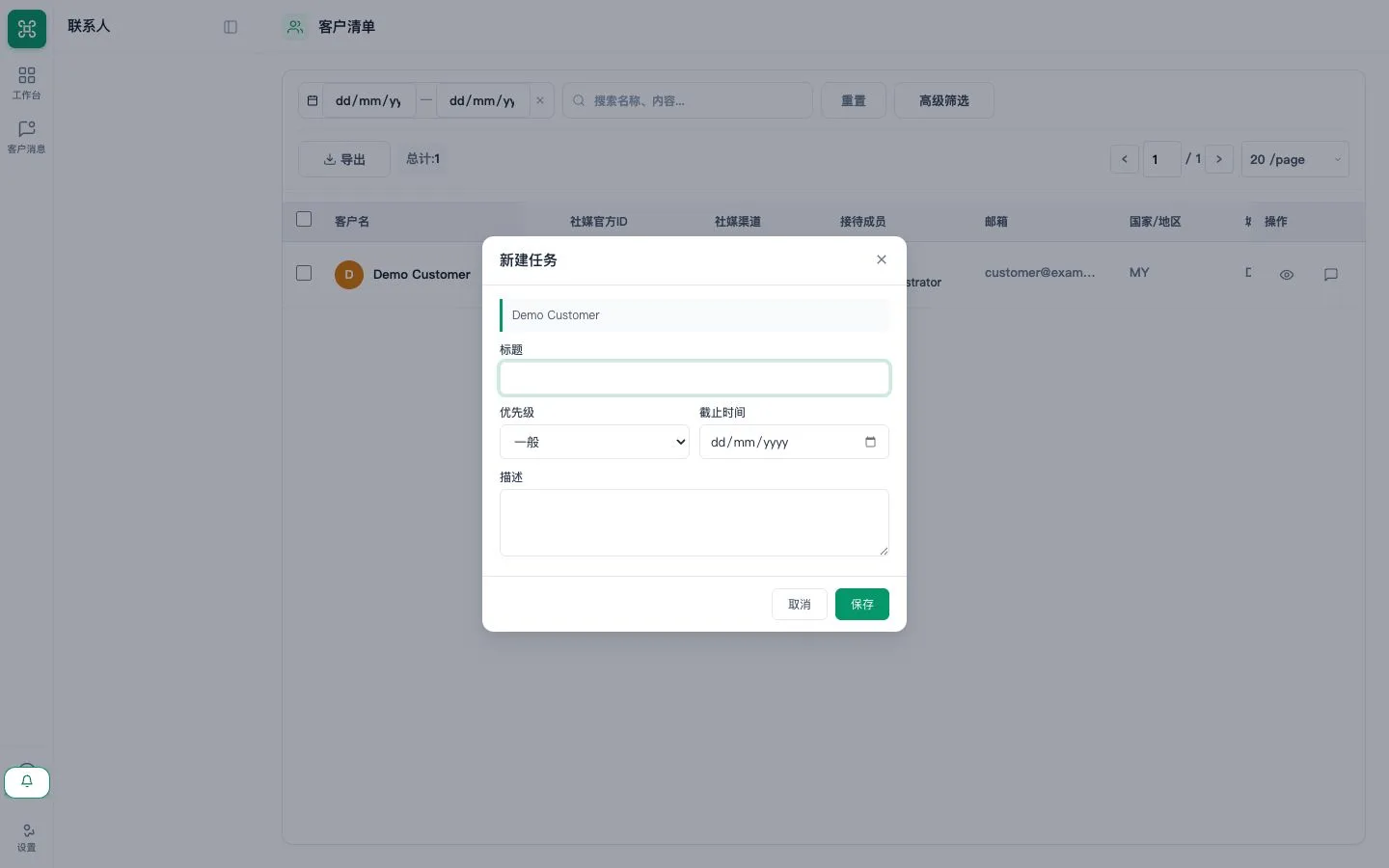The image size is (1389, 868).
Task: Close the 新建任务 dialog
Action: [x=882, y=259]
